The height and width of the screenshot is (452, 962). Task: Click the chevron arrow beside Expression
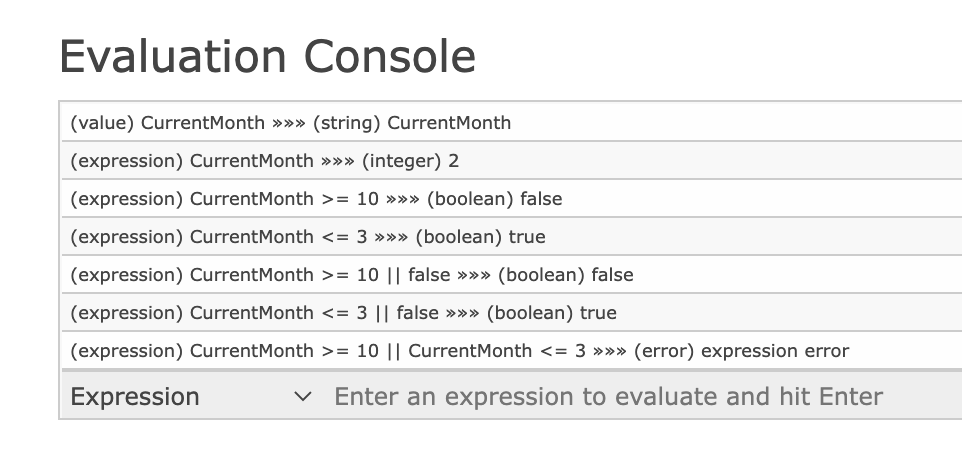pyautogui.click(x=302, y=397)
